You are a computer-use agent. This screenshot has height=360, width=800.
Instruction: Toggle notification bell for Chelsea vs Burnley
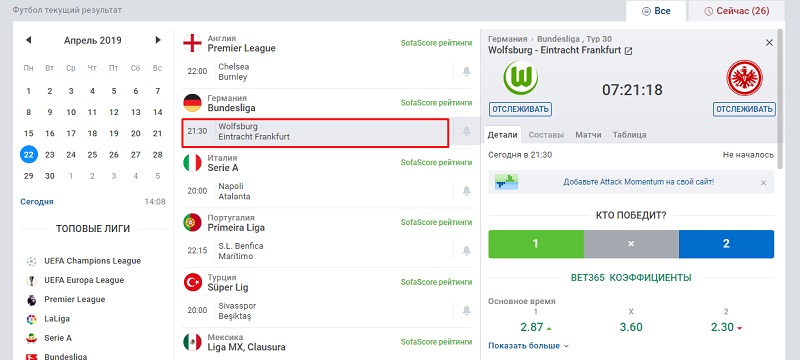[466, 71]
